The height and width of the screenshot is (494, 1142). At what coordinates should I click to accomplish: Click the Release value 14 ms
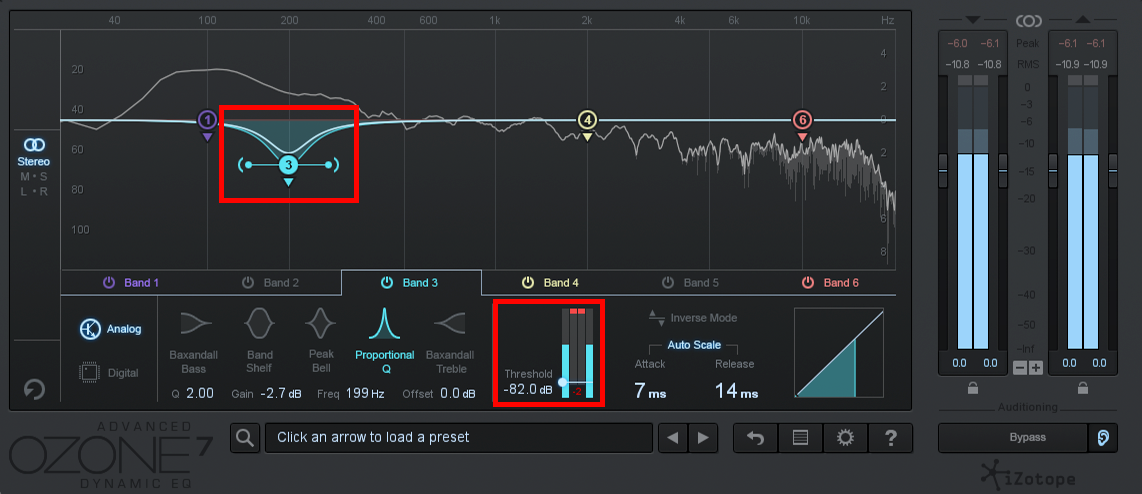coord(736,391)
